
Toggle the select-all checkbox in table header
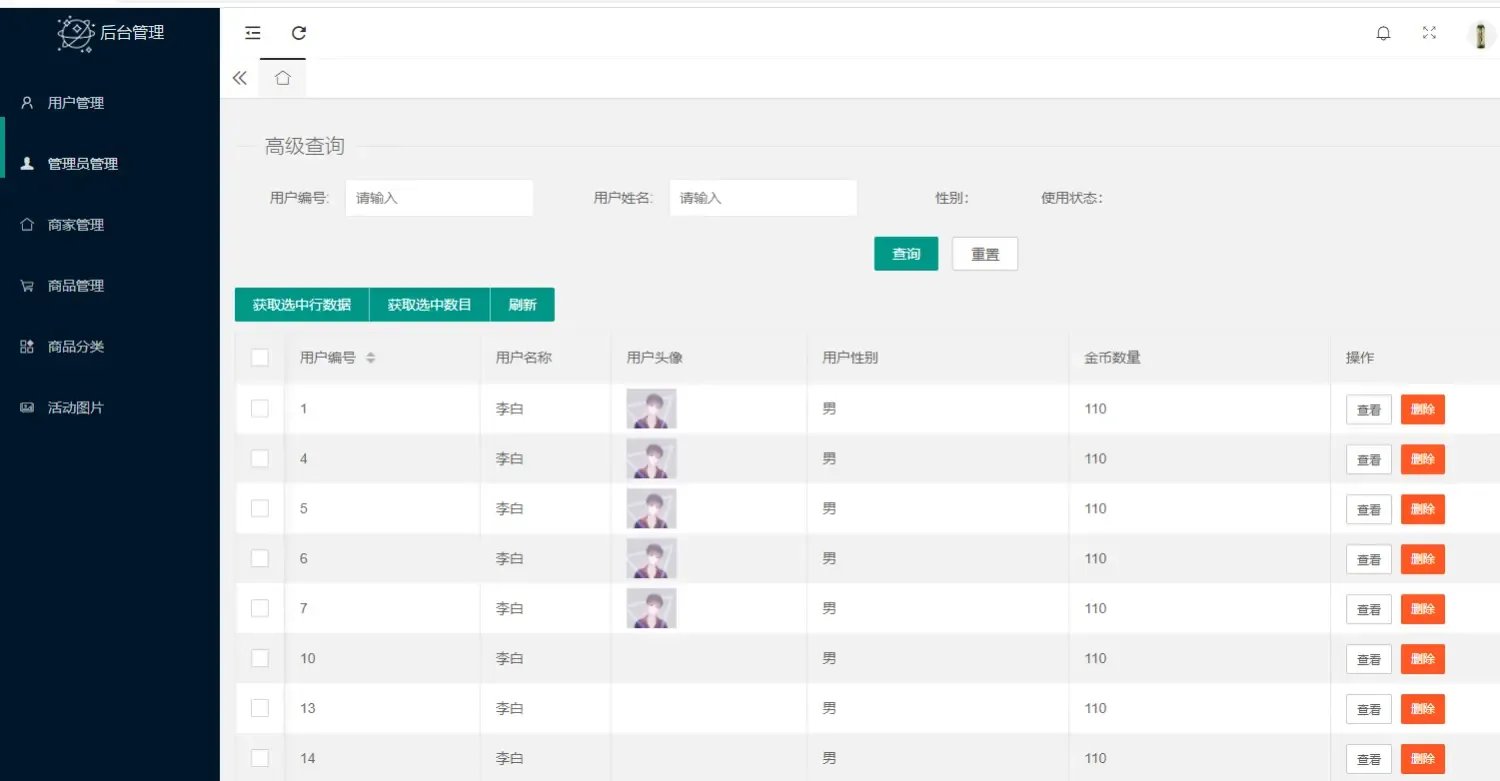pos(260,358)
